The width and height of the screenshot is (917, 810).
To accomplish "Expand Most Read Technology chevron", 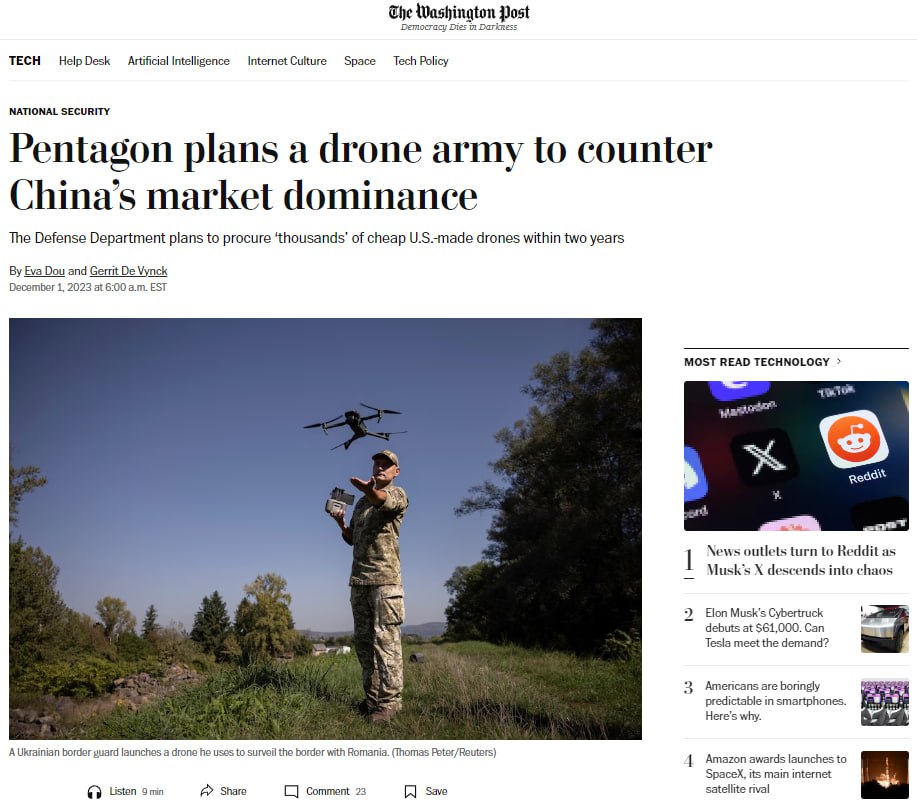I will coord(839,361).
